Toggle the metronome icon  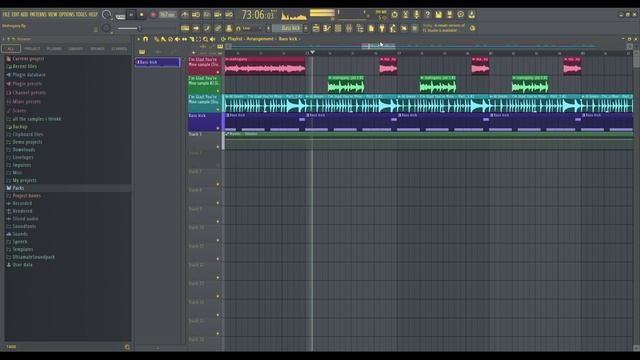click(185, 14)
